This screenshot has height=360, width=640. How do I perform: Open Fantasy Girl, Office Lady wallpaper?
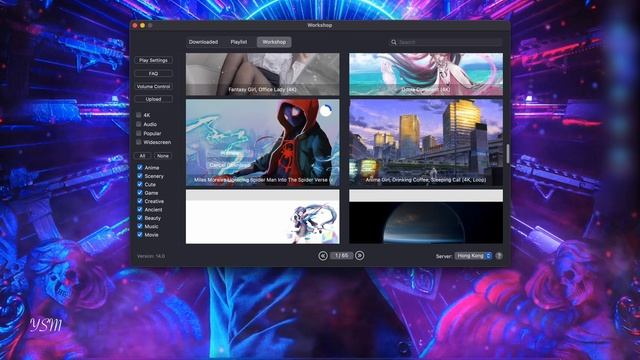262,74
